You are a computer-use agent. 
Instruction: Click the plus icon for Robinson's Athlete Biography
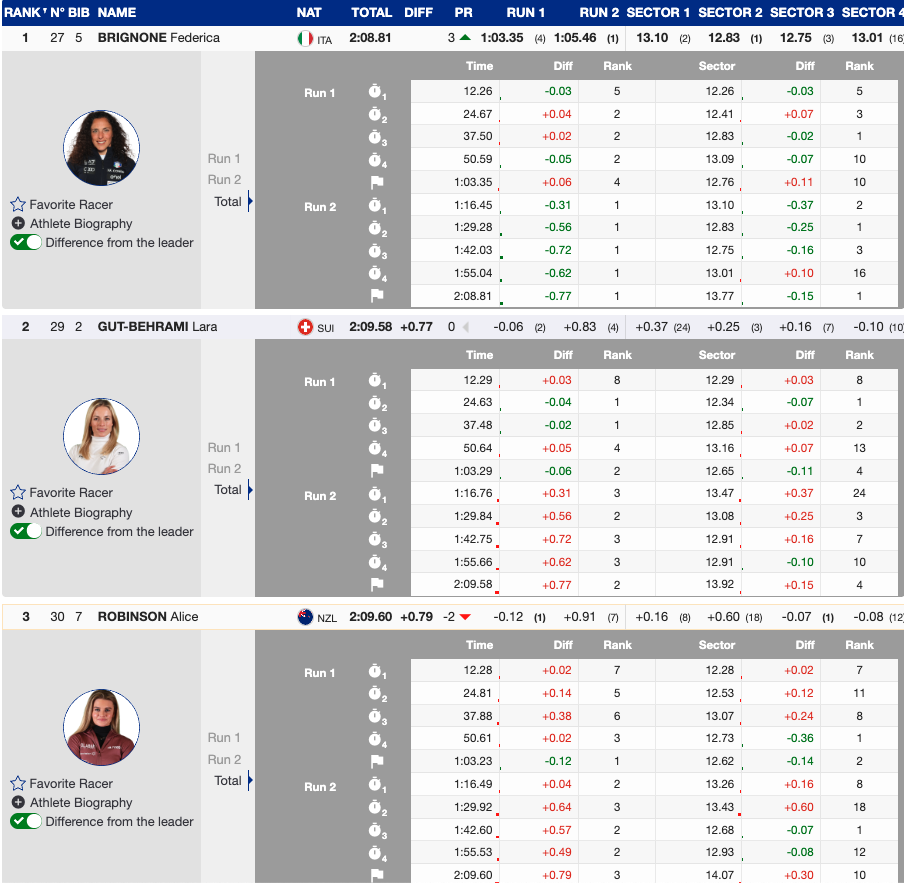(x=18, y=802)
